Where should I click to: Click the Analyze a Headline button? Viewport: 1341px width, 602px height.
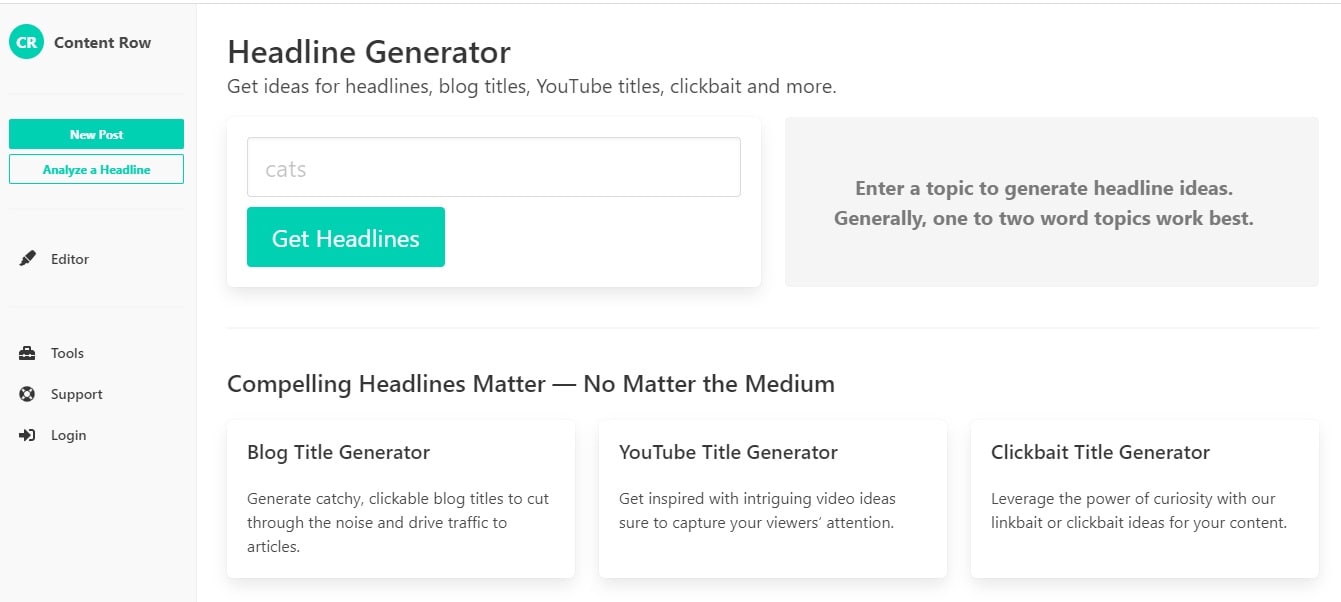pyautogui.click(x=96, y=170)
